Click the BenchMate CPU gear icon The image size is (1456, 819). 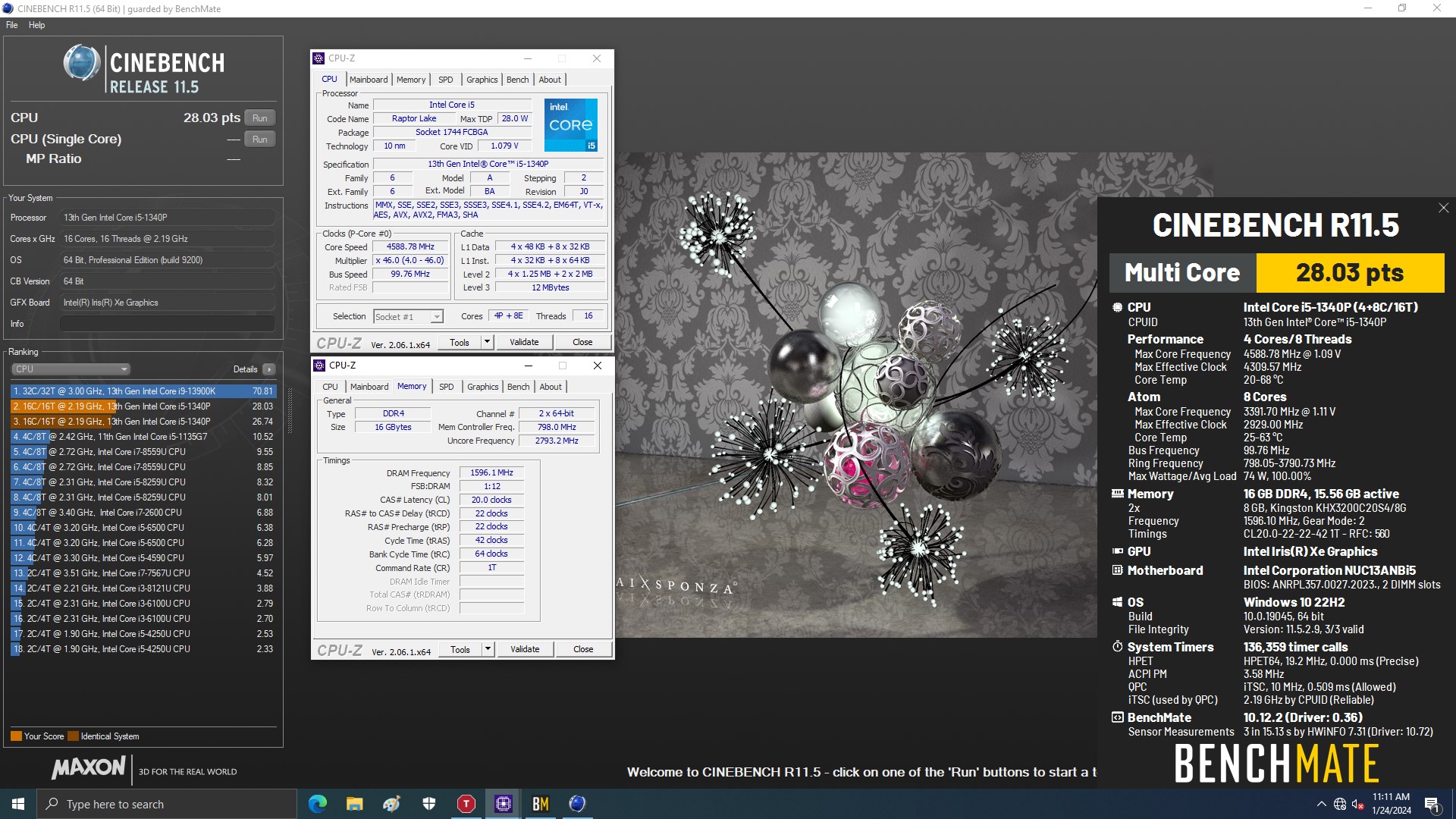1117,307
